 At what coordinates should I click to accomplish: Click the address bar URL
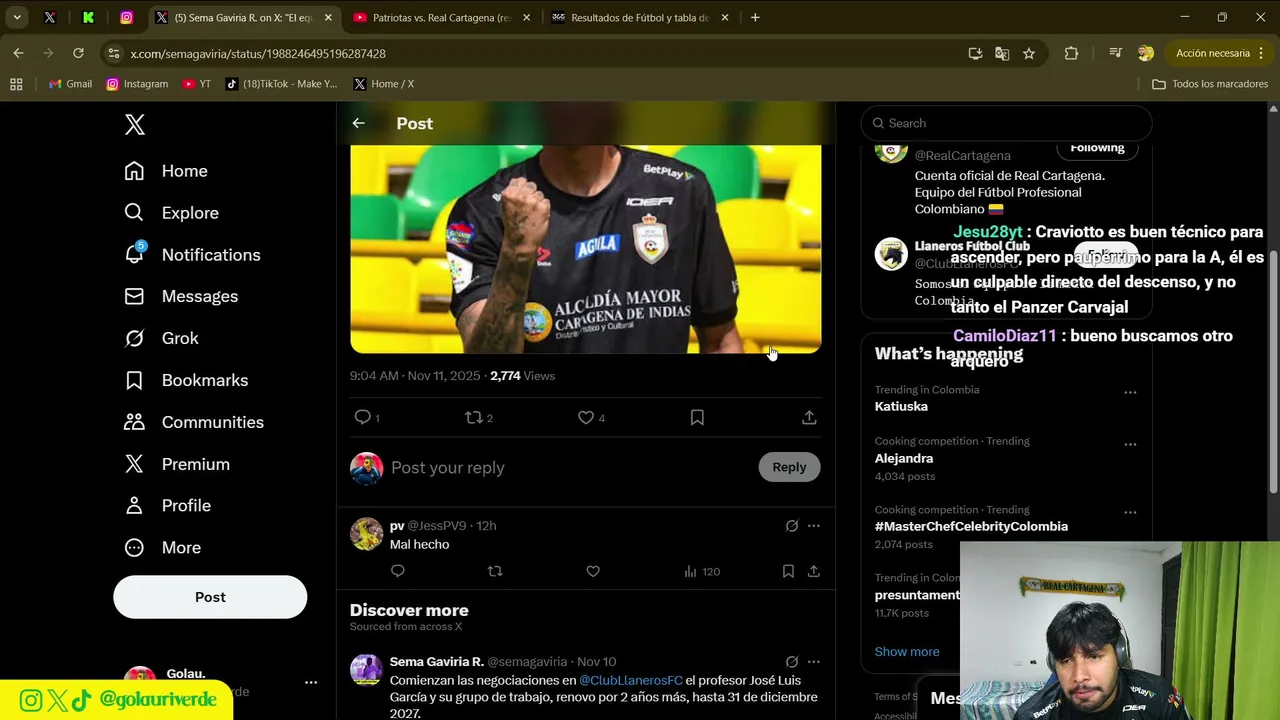pyautogui.click(x=258, y=54)
